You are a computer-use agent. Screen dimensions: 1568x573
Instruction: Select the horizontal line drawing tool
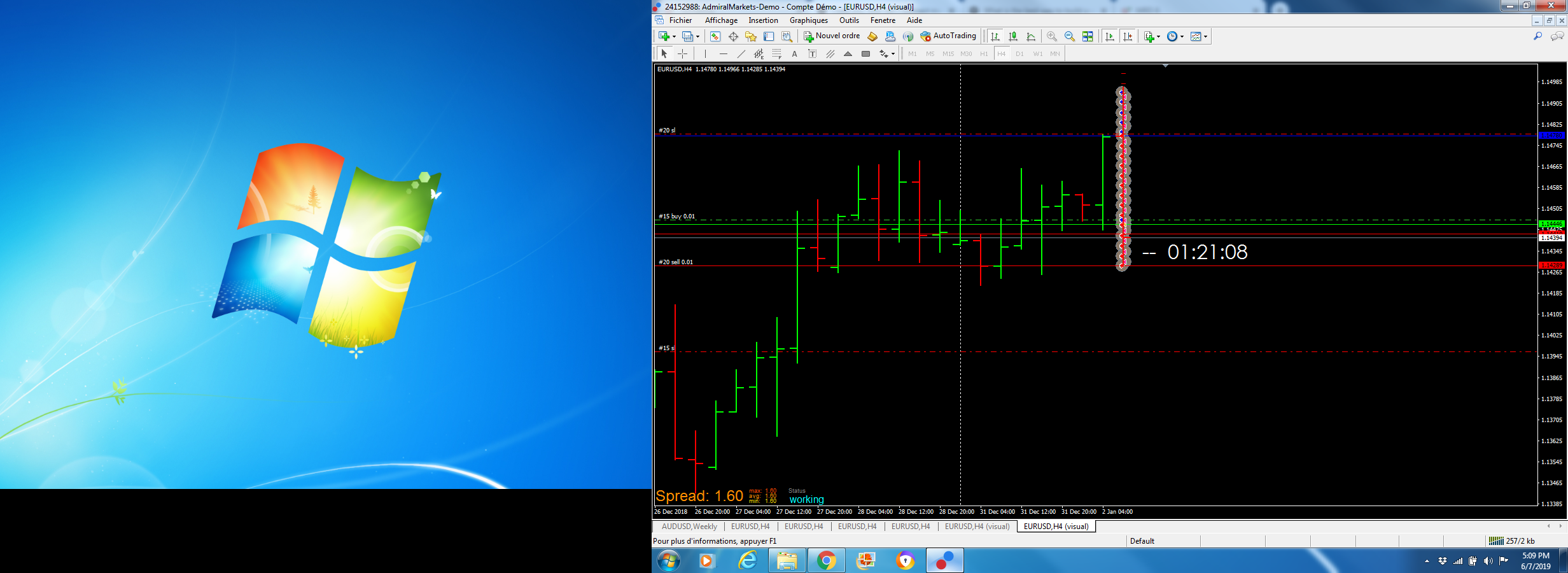tap(723, 53)
